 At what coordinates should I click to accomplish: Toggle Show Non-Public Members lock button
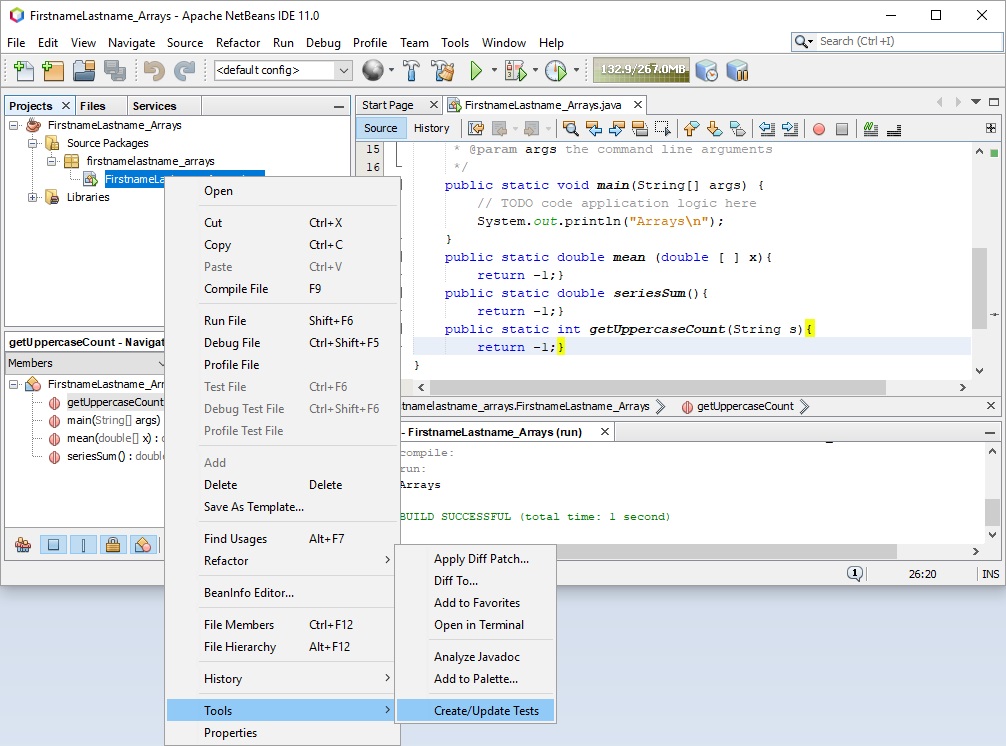pyautogui.click(x=113, y=545)
